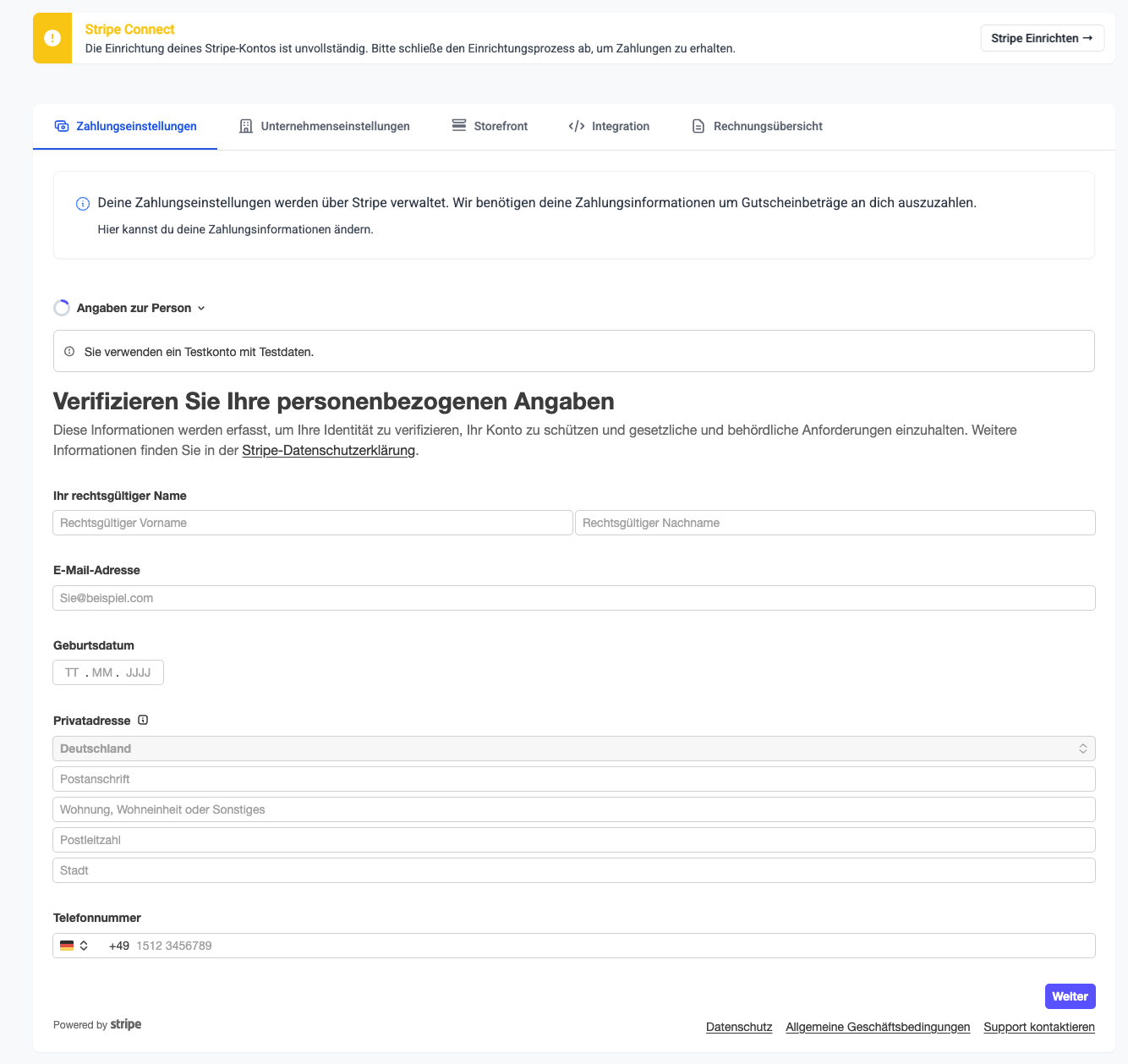Click the info icon next to Privatadresse

(x=143, y=721)
